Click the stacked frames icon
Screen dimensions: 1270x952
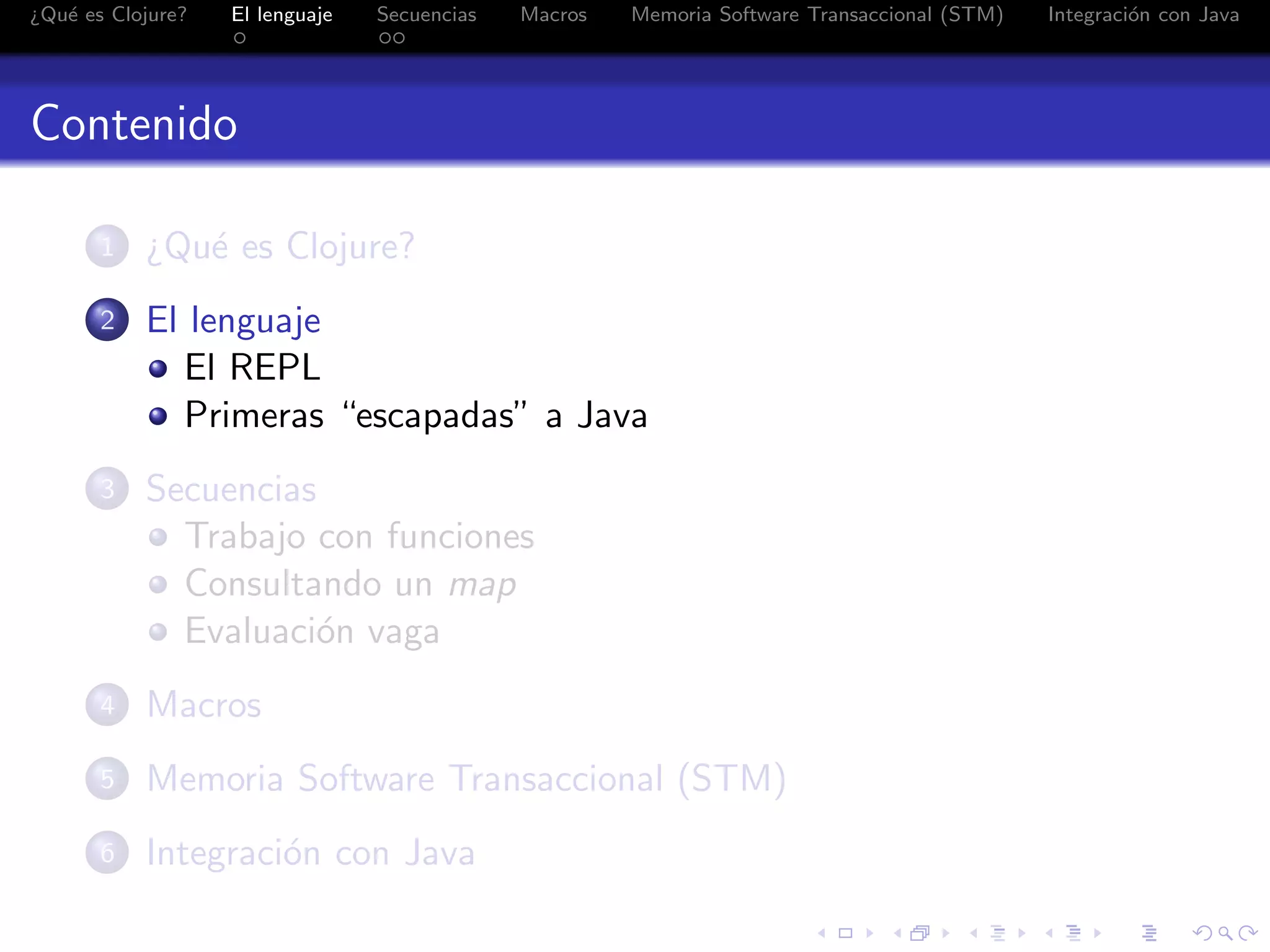(x=920, y=933)
